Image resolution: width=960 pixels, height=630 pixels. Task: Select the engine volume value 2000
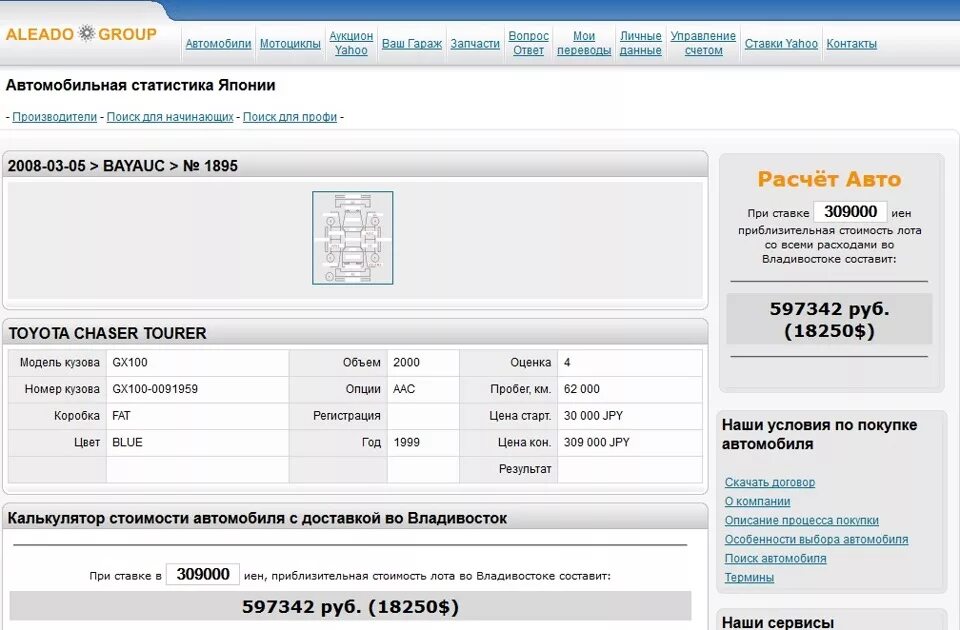[407, 362]
